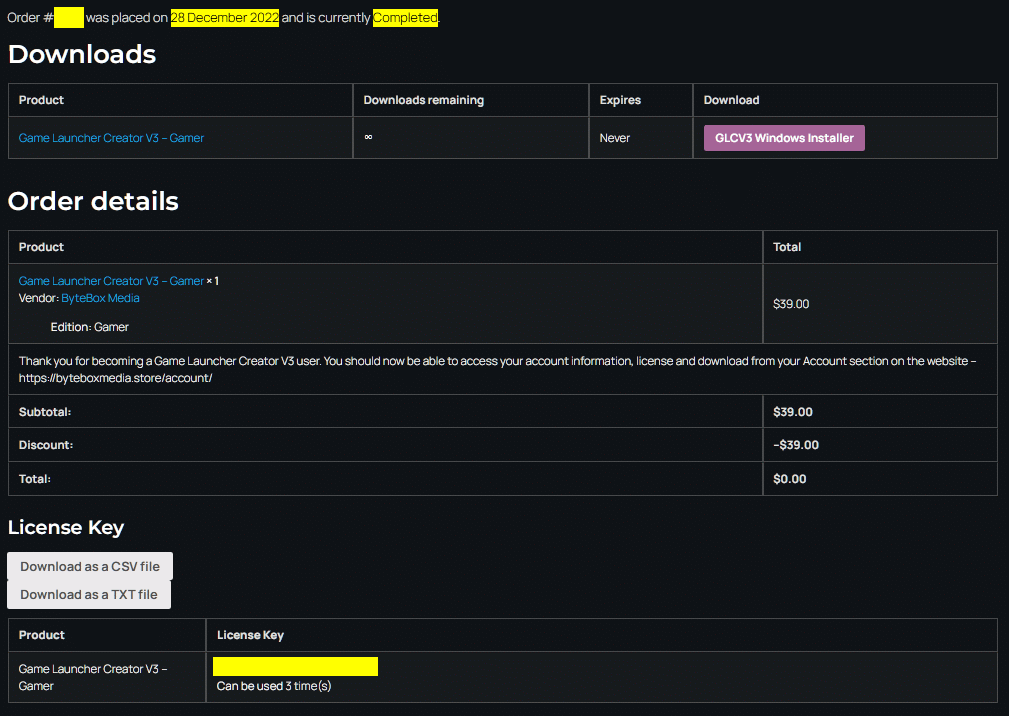Open Game Launcher Creator V3 link in Downloads
Screen dimensions: 1009x716
111,138
